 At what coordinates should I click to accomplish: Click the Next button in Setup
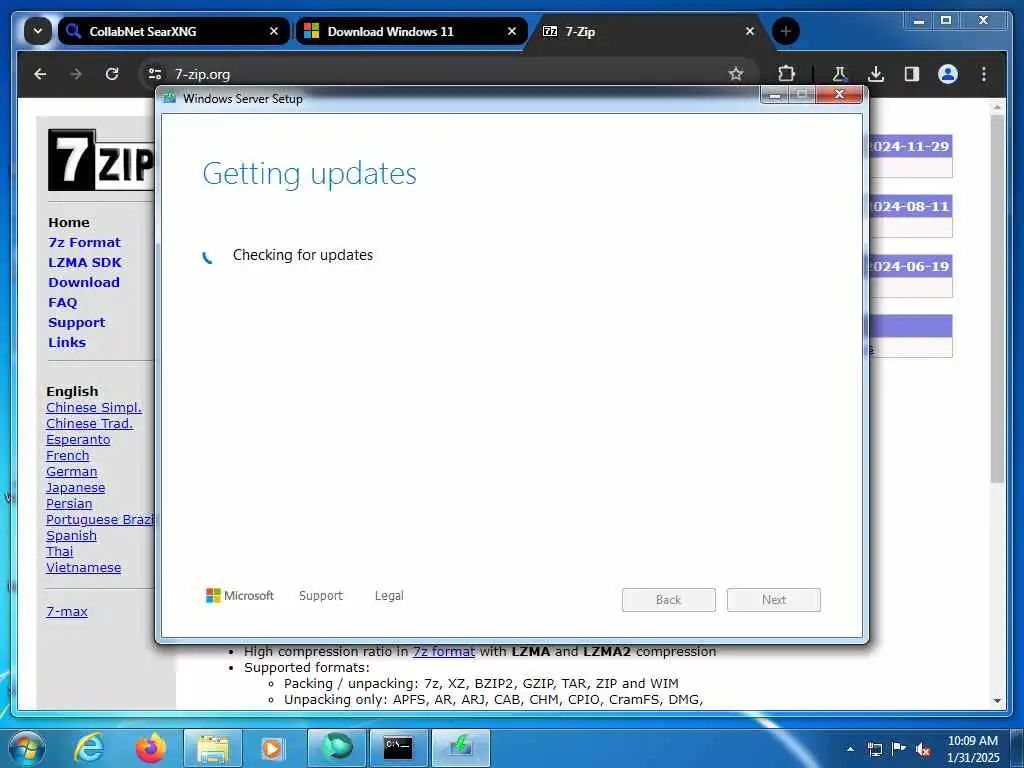pos(774,600)
